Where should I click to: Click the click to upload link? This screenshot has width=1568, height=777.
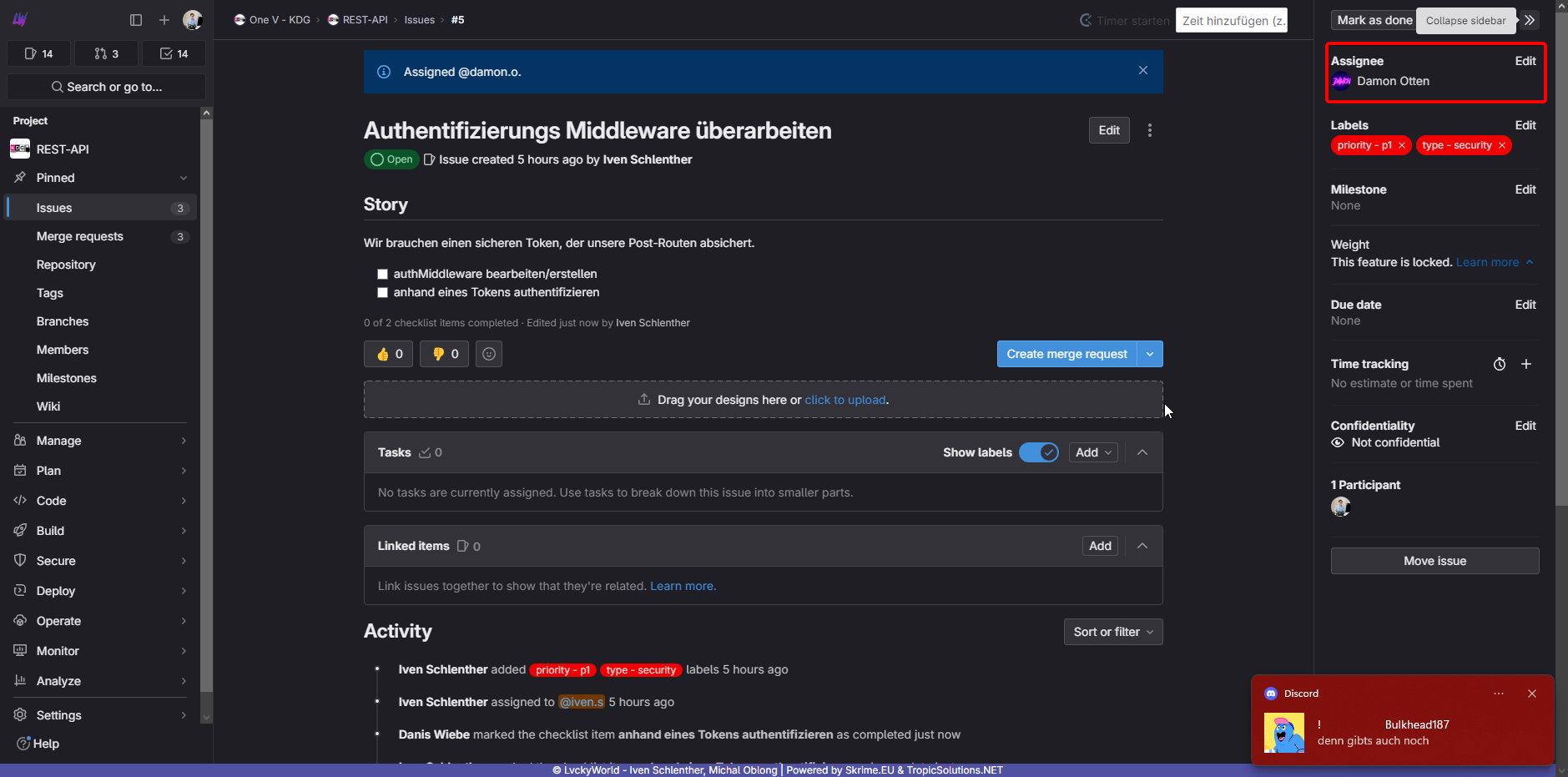tap(845, 400)
